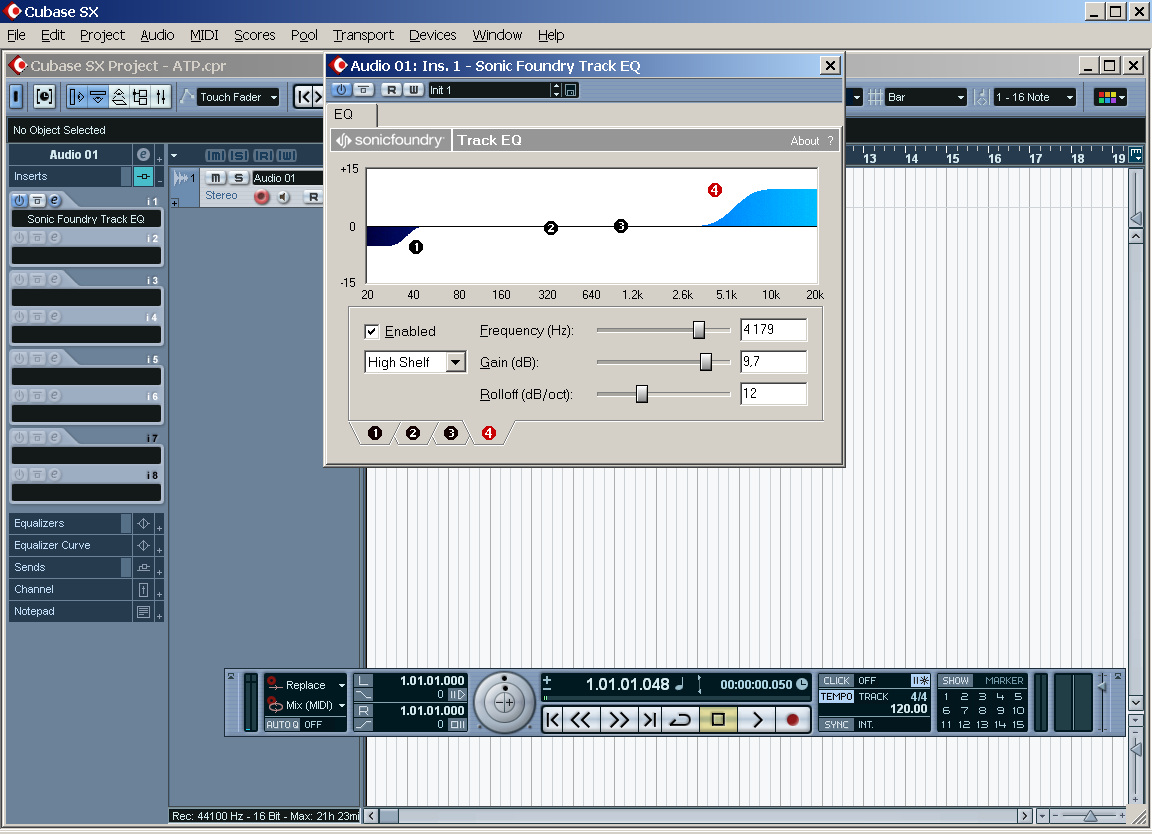Open the Pool icon in project toolbar
1152x834 pixels.
140,96
